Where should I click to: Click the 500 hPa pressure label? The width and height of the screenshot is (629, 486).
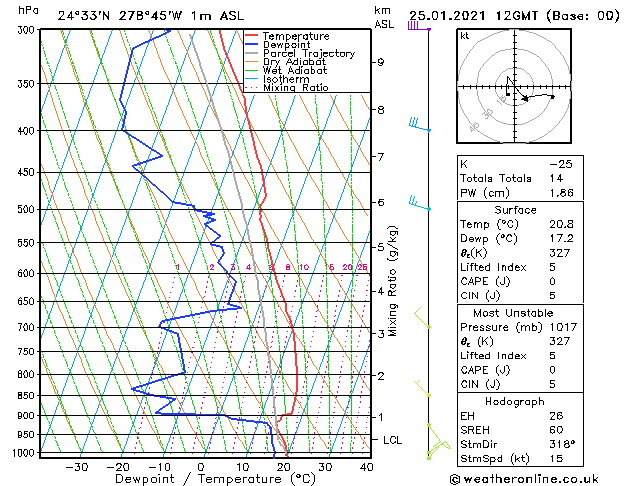tap(28, 209)
